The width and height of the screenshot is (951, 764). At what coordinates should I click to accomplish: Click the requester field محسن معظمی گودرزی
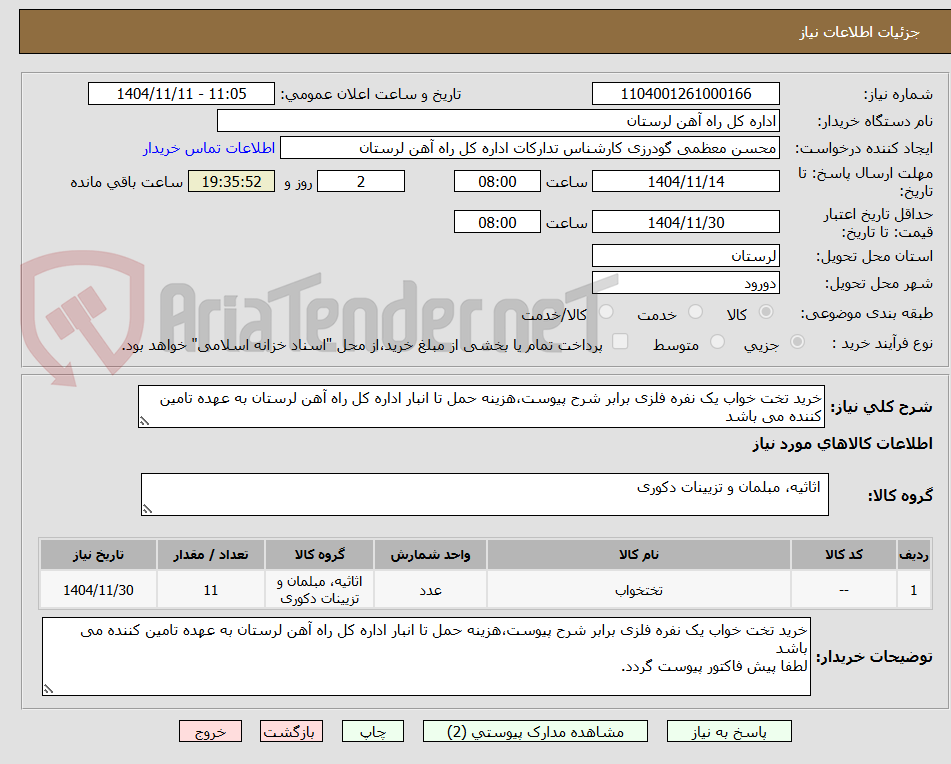[x=529, y=148]
